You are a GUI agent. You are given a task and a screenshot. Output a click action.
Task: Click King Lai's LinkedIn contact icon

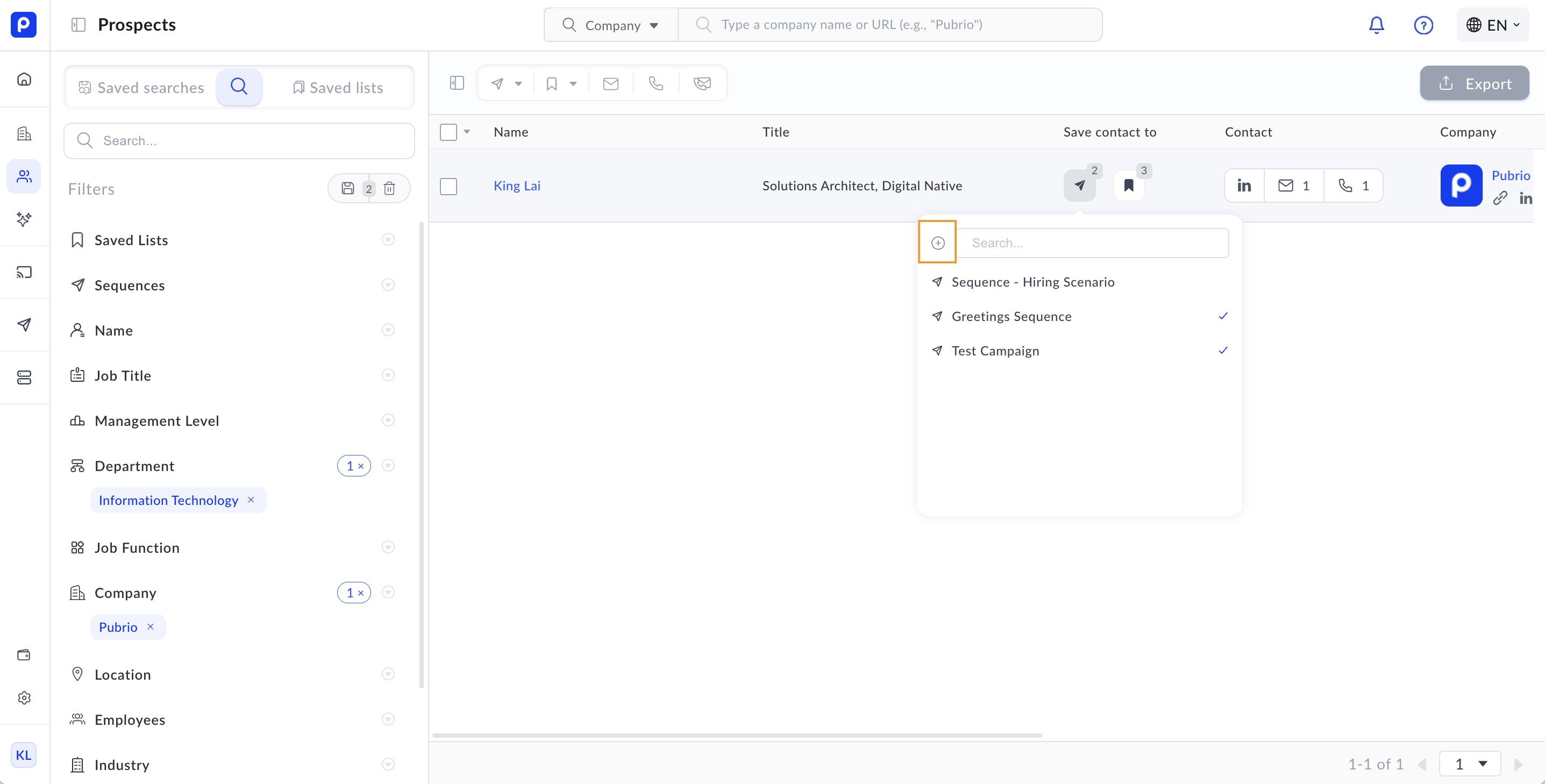coord(1244,186)
